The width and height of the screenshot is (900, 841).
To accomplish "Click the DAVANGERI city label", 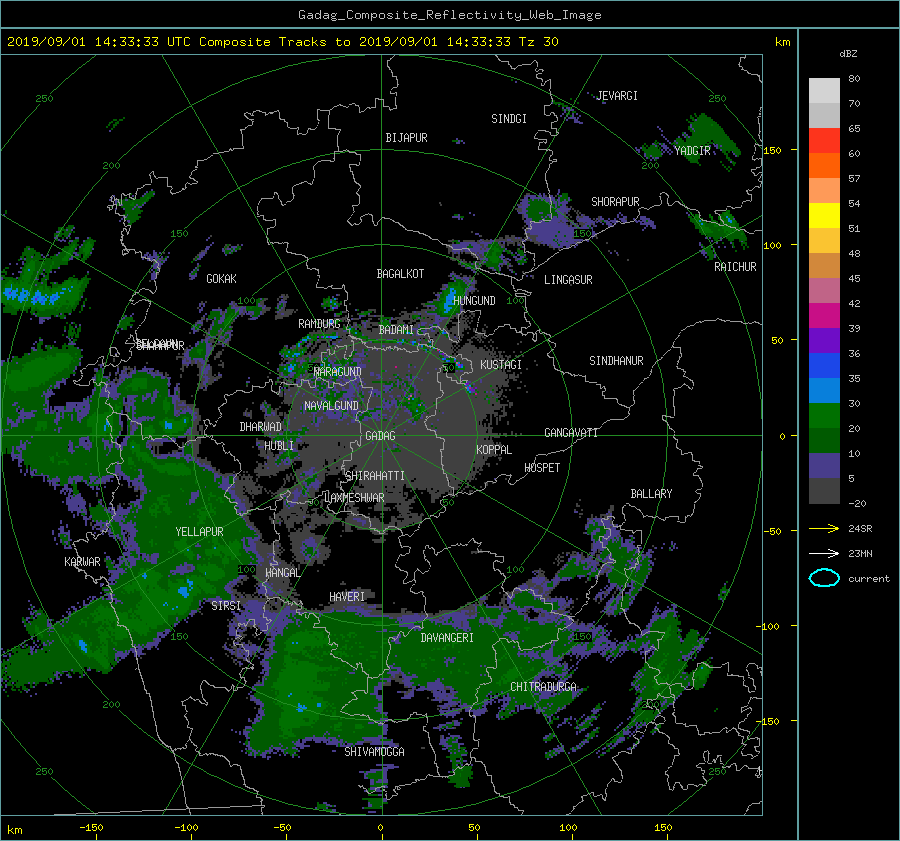I will pos(447,638).
